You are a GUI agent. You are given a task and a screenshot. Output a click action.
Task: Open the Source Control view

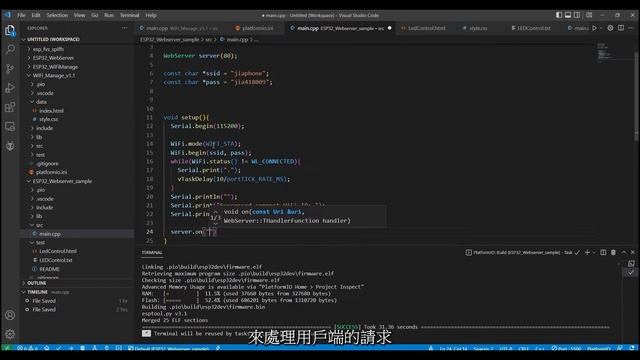[10, 69]
